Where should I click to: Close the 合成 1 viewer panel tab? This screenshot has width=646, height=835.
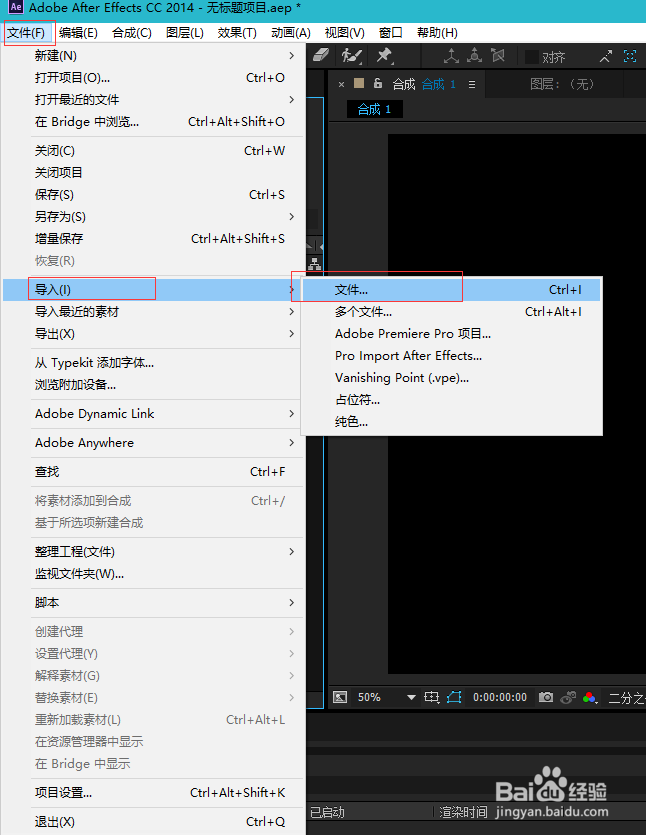click(x=341, y=84)
